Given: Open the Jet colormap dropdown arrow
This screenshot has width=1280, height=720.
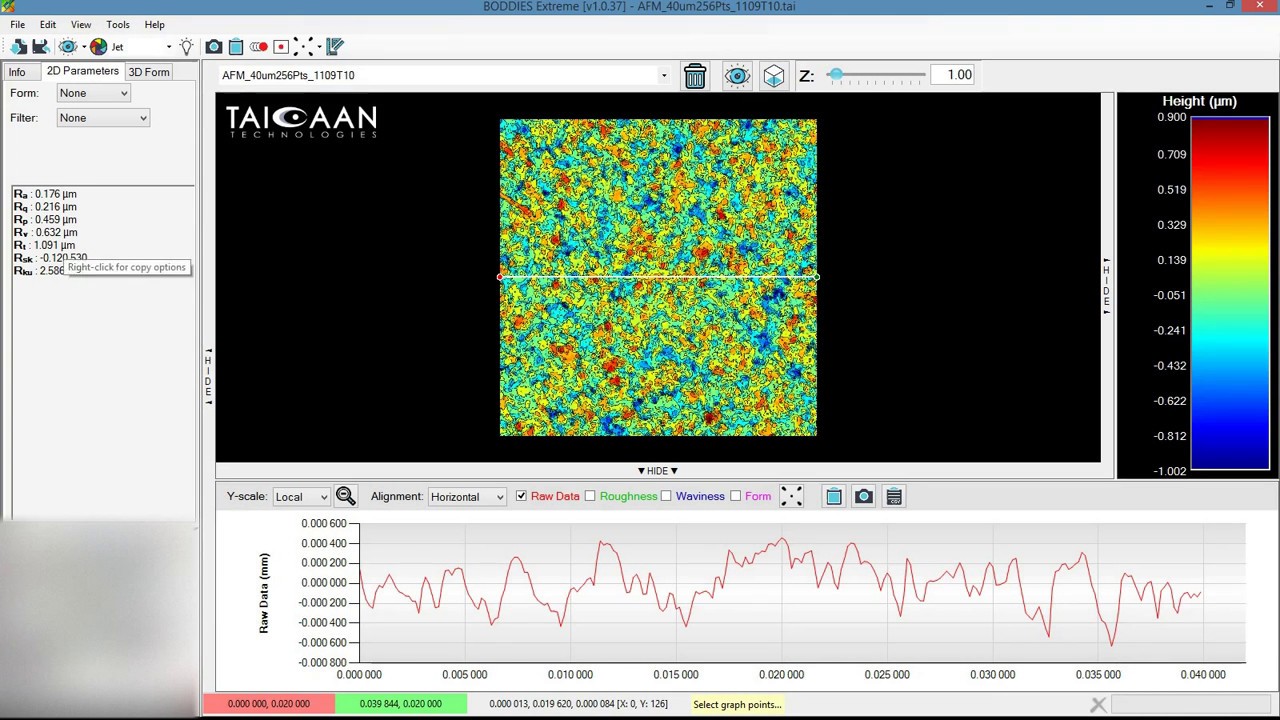Looking at the screenshot, I should coord(168,47).
